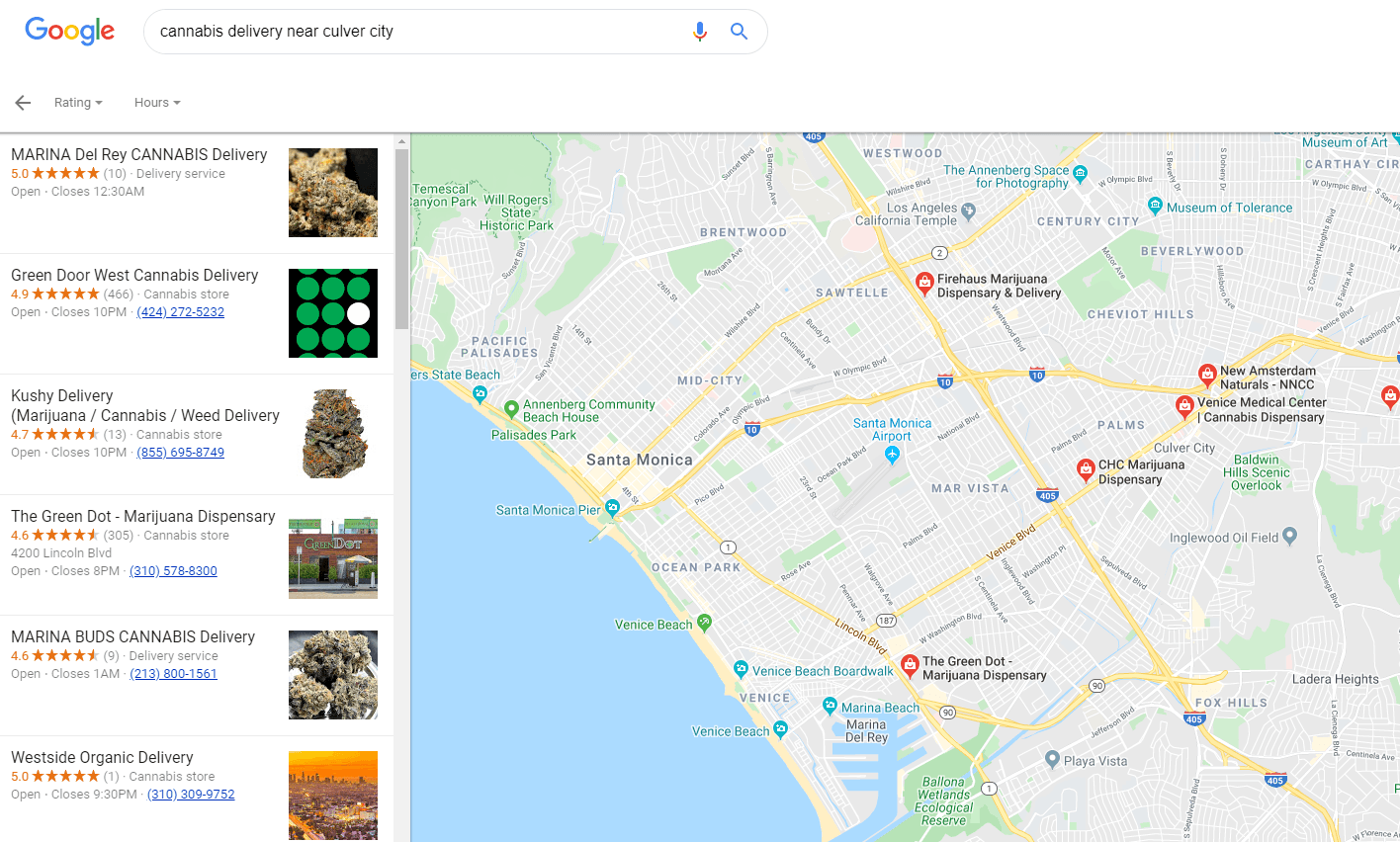Click Baldwin Hills Scenic Overlook label
This screenshot has width=1400, height=842.
coord(1257,472)
